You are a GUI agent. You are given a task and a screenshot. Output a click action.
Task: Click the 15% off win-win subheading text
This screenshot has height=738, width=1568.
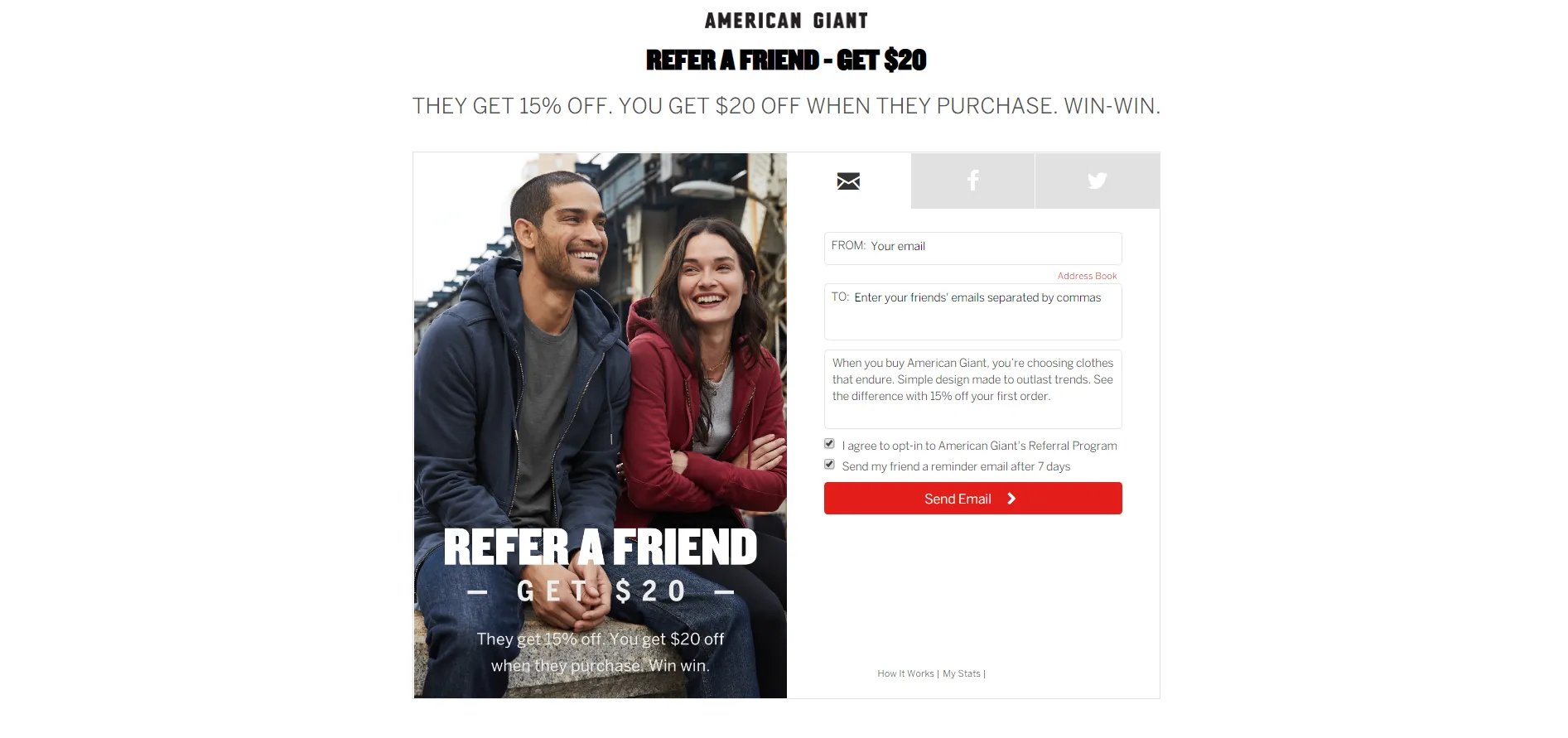786,106
